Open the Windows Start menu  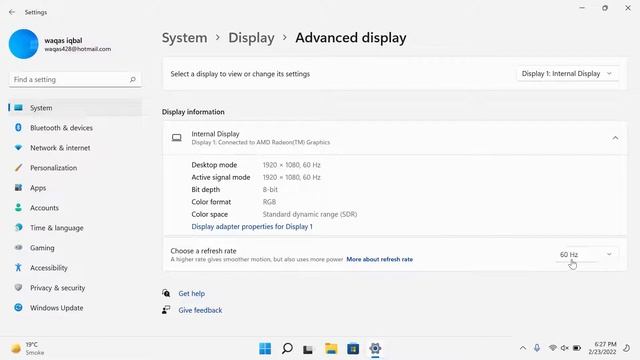tap(265, 349)
